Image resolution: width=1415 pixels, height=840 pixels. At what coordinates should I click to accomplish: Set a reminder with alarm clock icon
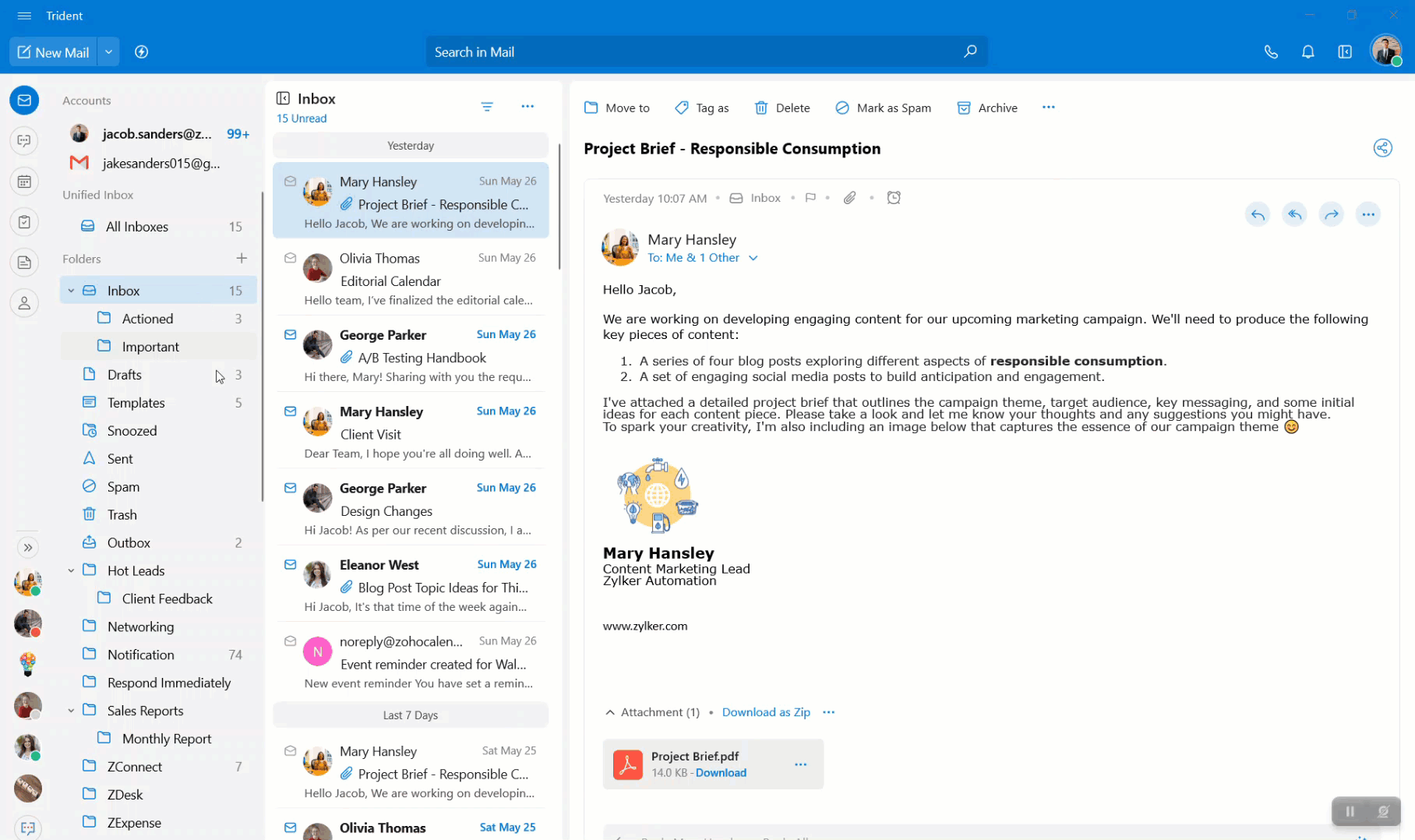pyautogui.click(x=894, y=198)
